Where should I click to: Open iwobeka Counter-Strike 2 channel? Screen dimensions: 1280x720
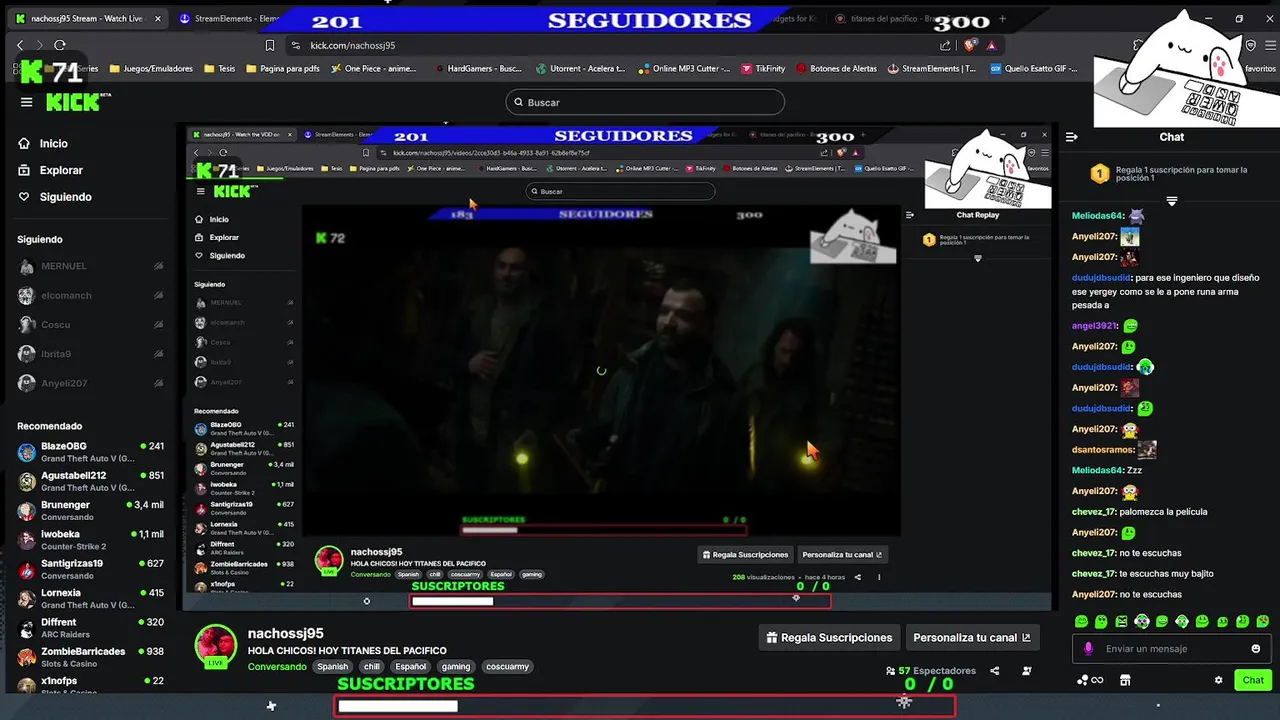click(x=90, y=540)
